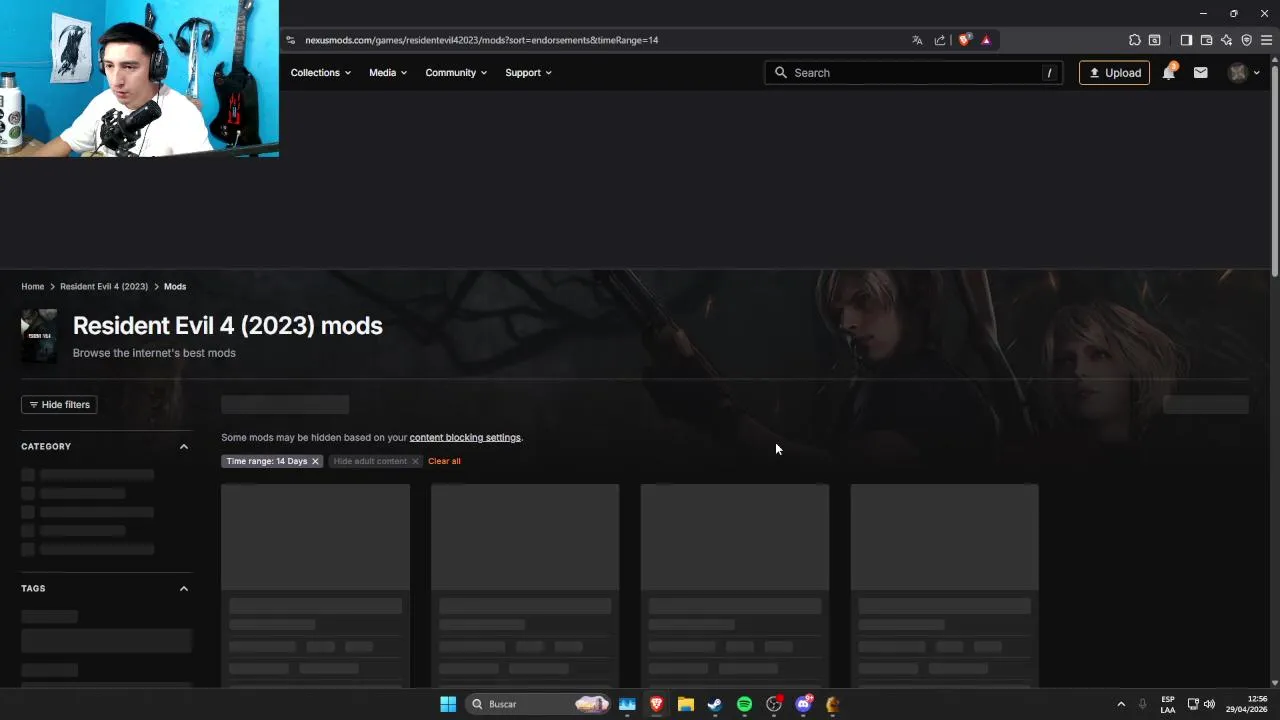Open the clock showing 12:56
The height and width of the screenshot is (720, 1280).
tap(1249, 704)
